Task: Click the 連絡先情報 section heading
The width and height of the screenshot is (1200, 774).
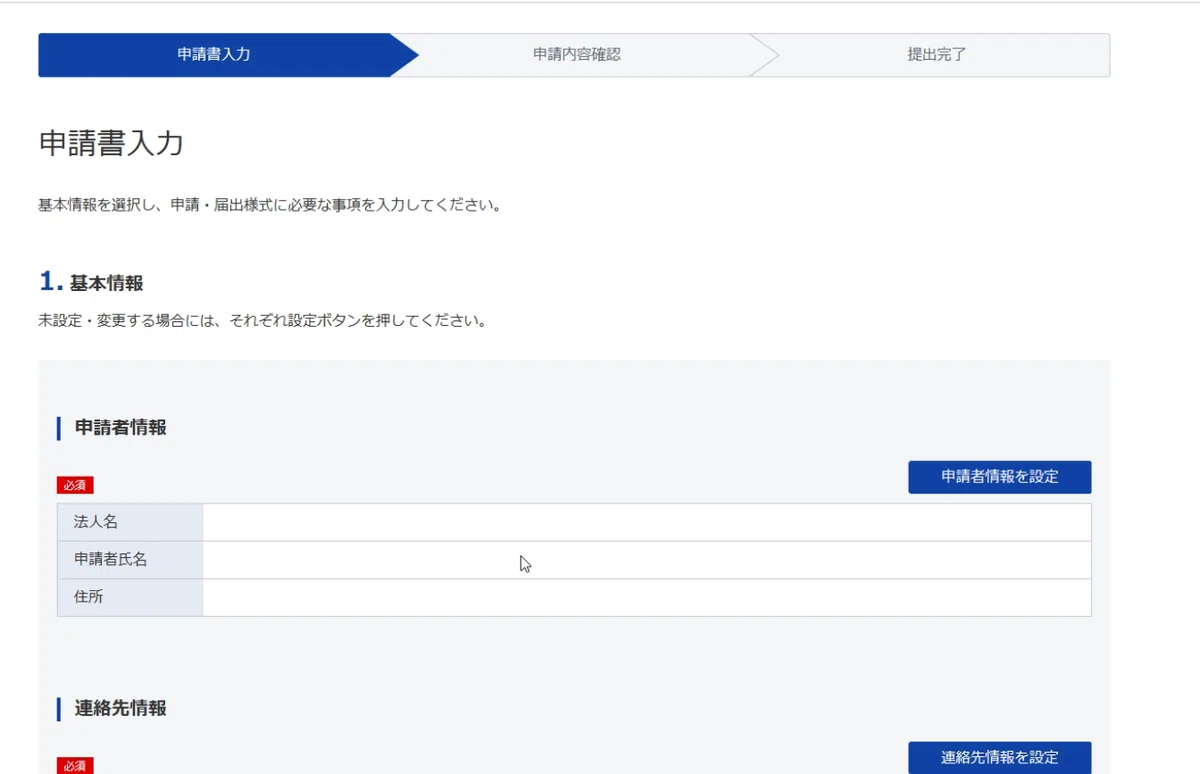Action: coord(121,709)
